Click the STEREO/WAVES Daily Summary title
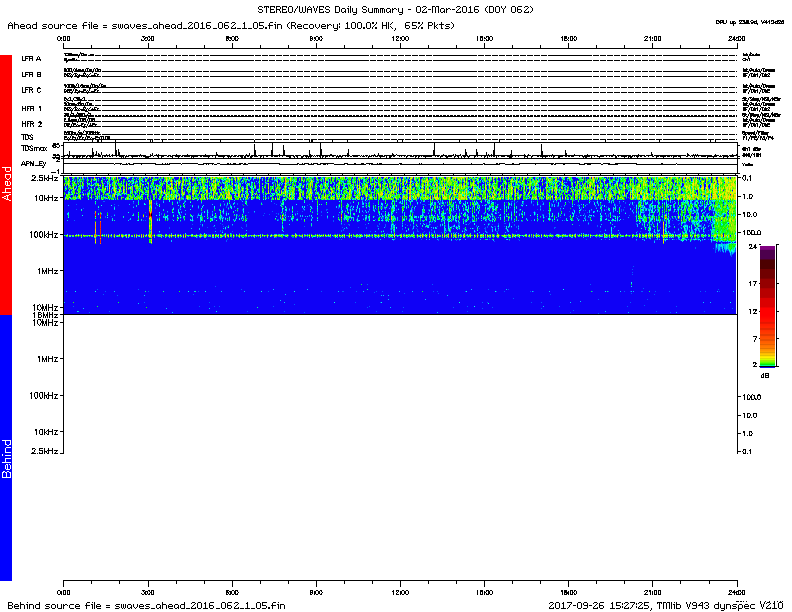 click(x=396, y=9)
